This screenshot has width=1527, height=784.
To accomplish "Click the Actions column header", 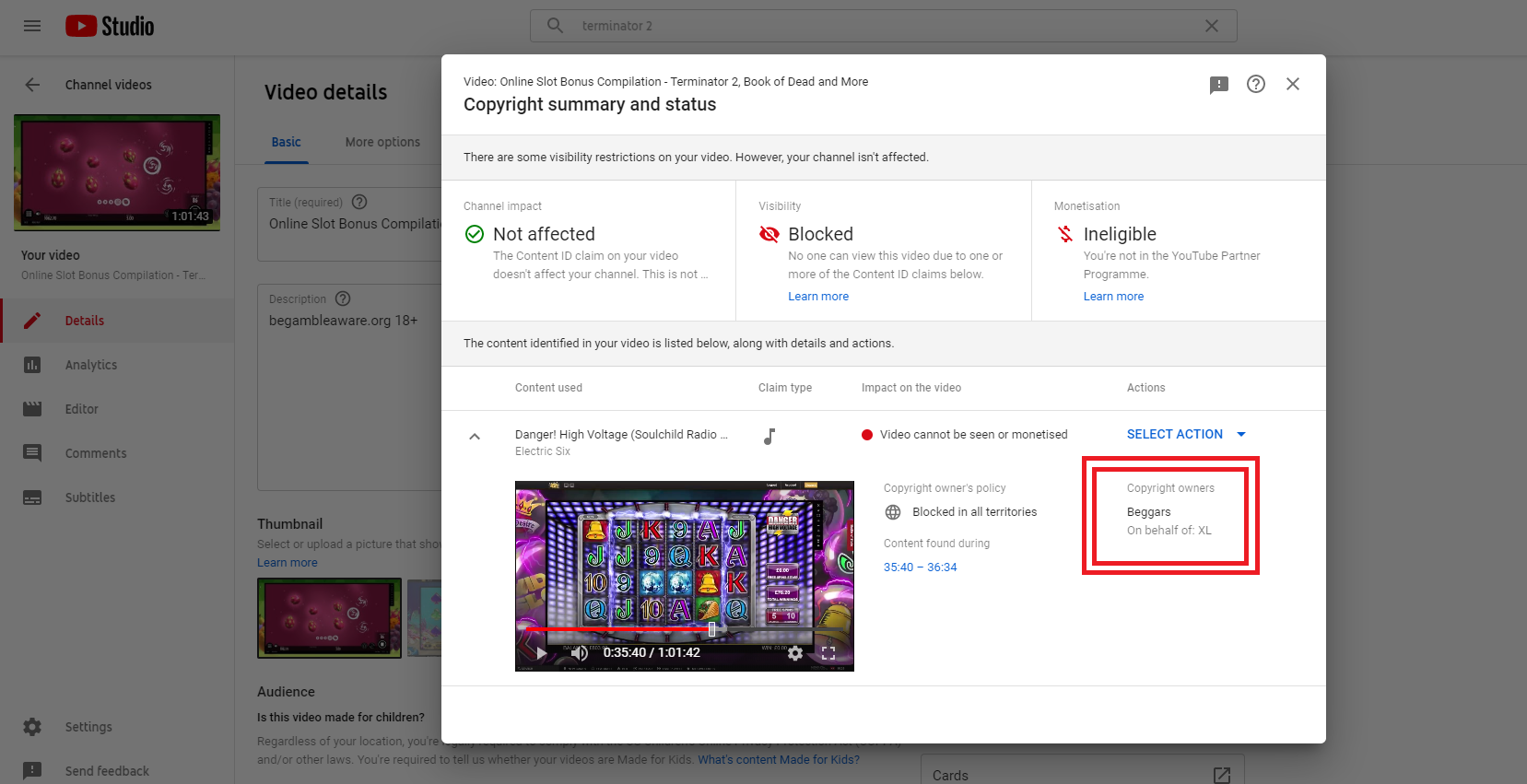I will (1145, 388).
